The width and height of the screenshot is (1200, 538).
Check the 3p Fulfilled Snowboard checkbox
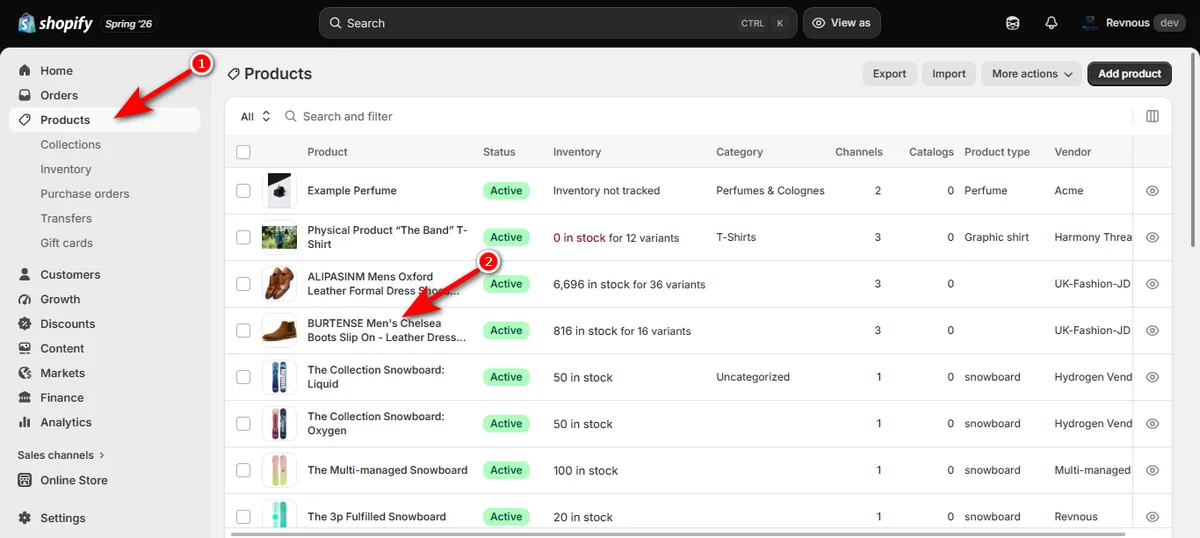[x=243, y=517]
